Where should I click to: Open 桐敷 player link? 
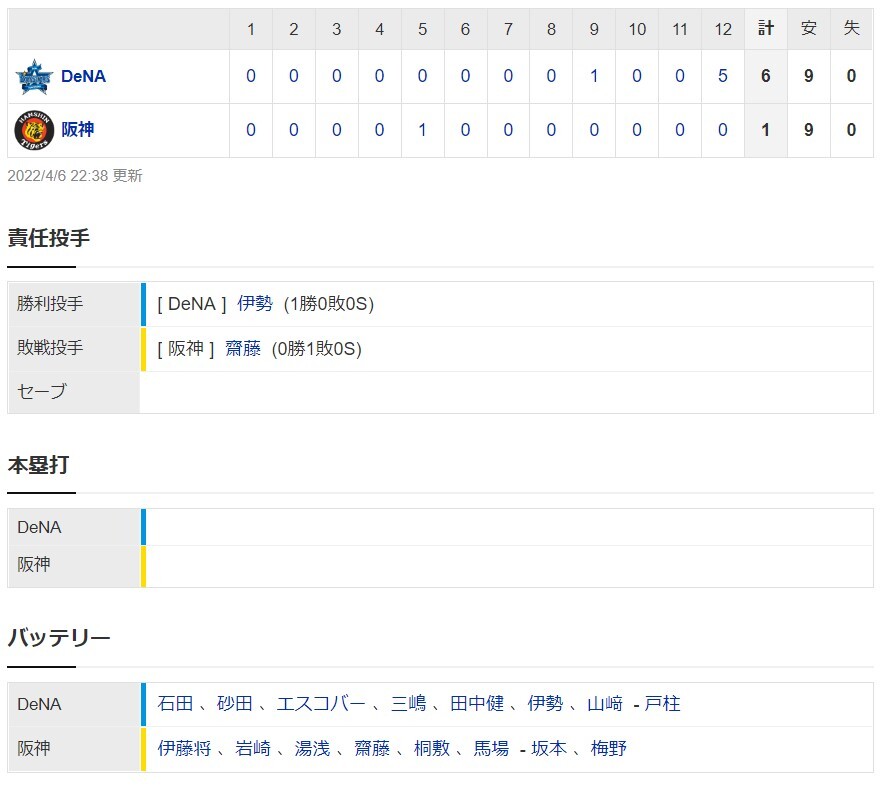tap(432, 748)
